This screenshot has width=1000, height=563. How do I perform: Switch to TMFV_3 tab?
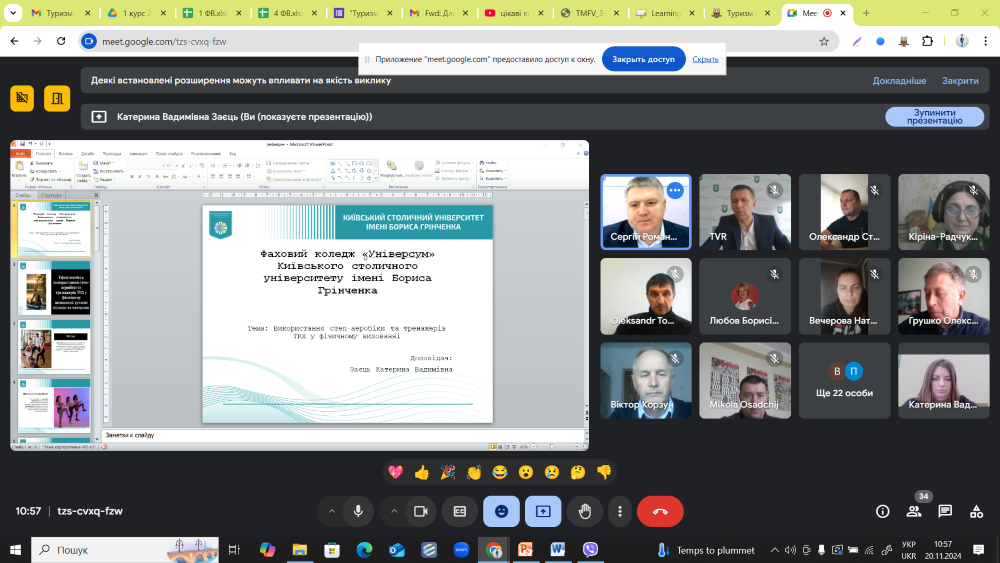click(589, 13)
